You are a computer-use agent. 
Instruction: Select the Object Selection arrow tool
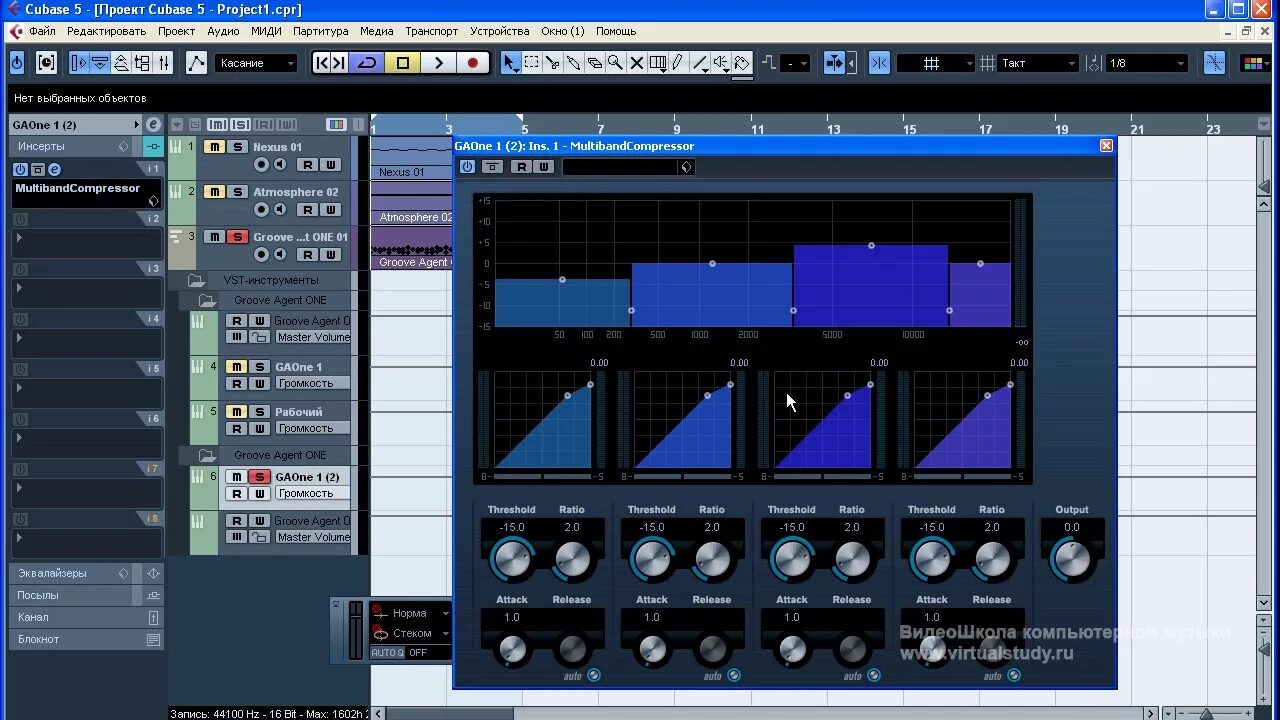(x=511, y=63)
